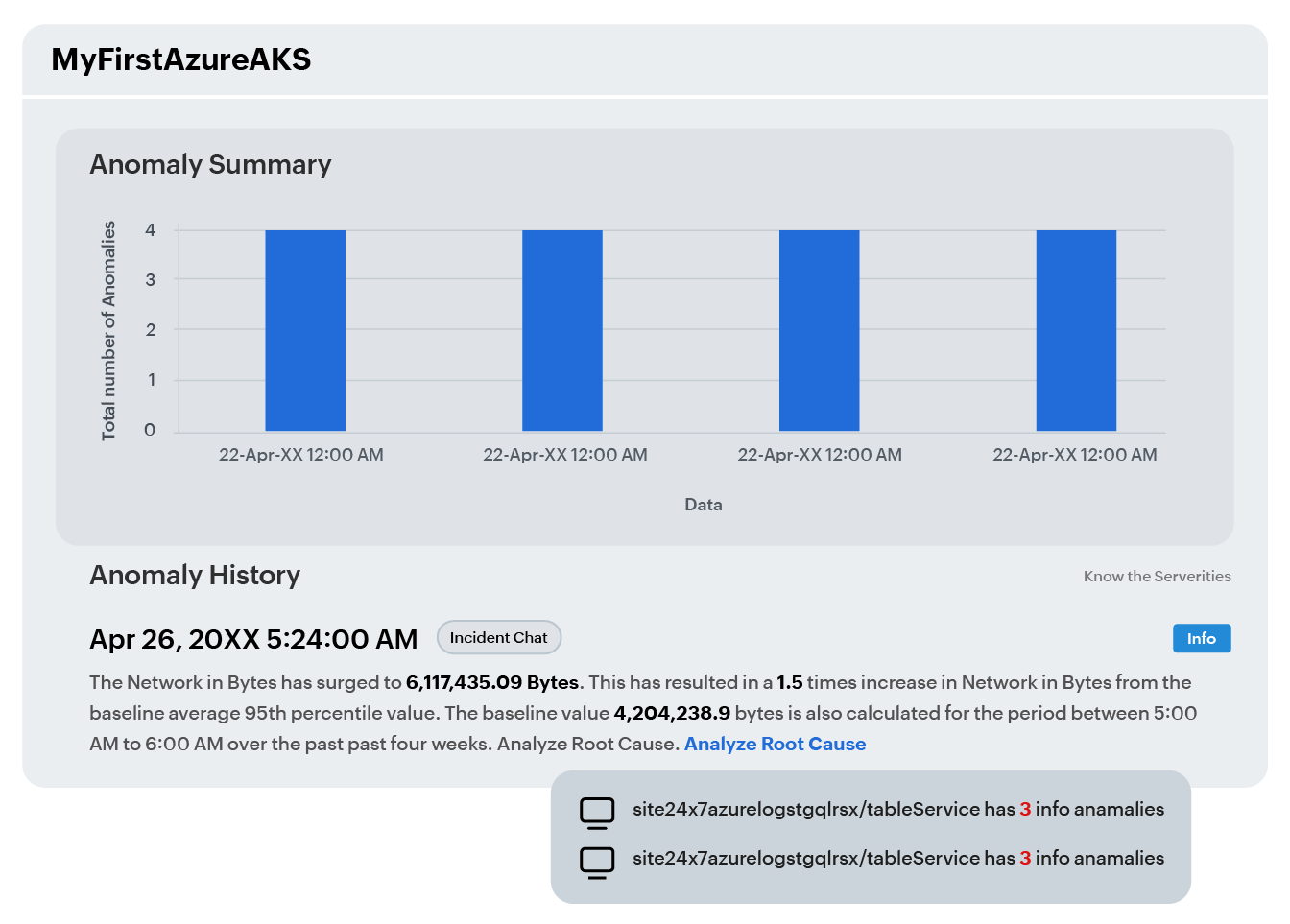Viewport: 1290px width, 924px height.
Task: Click the monitor icon in the lower tableService row
Action: point(597,863)
